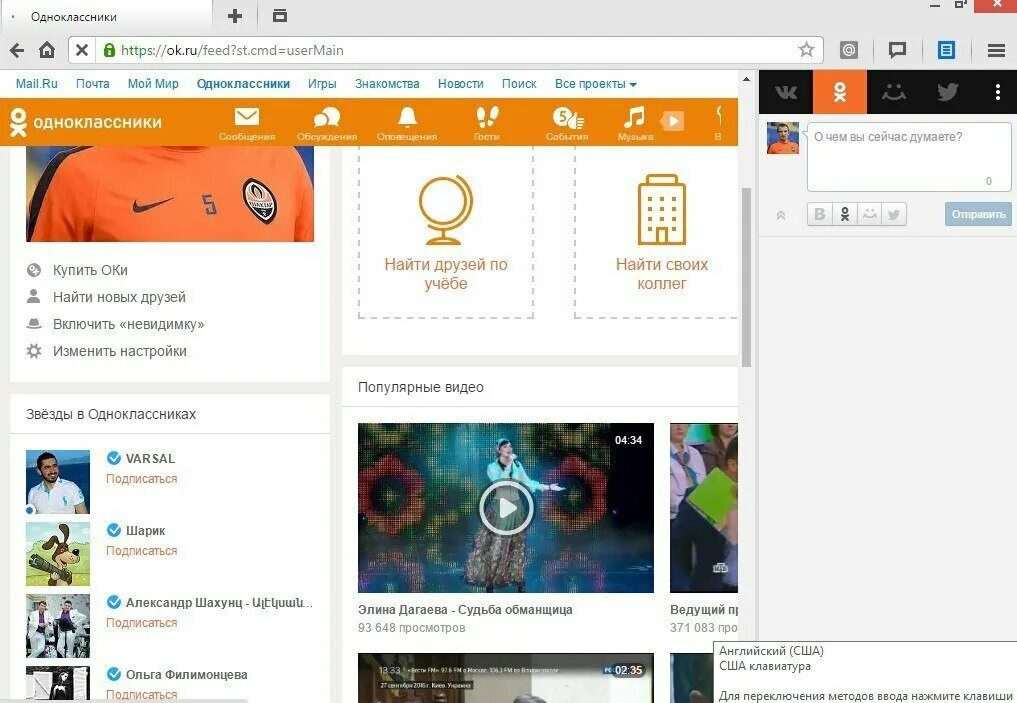
Task: Play the Элина Дагаева video
Action: 506,508
